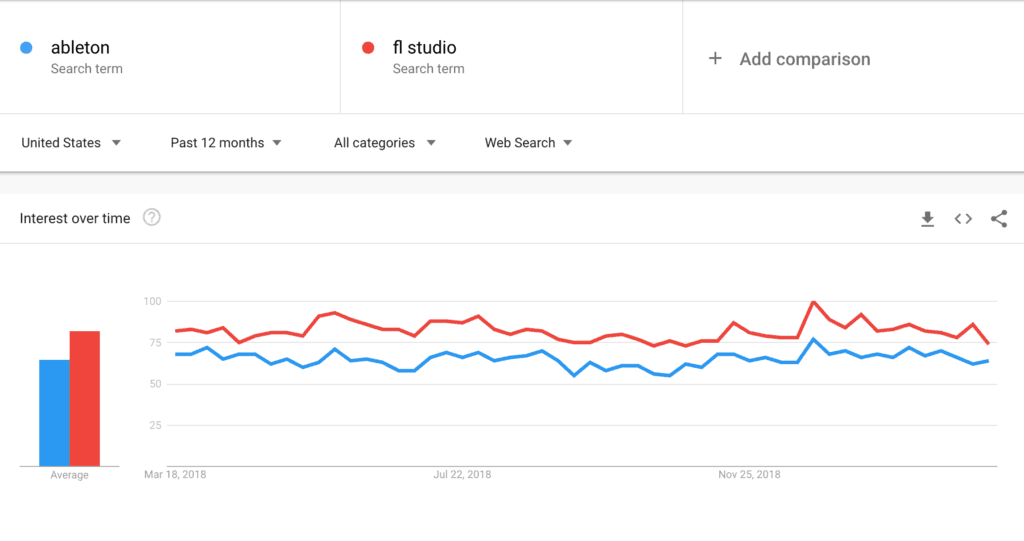Image resolution: width=1024 pixels, height=541 pixels.
Task: Click the red average bar for fl studio
Action: [84, 398]
